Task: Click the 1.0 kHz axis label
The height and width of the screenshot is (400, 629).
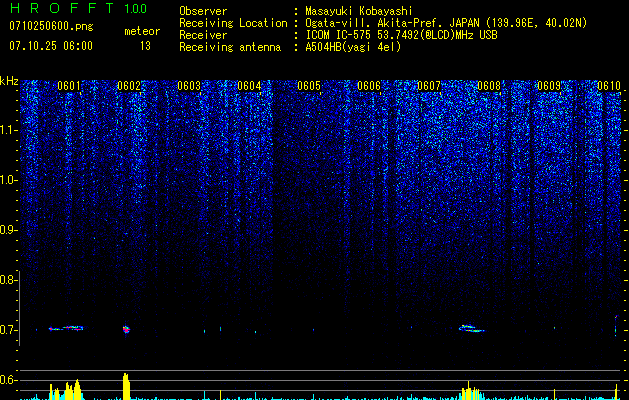Action: coord(9,180)
